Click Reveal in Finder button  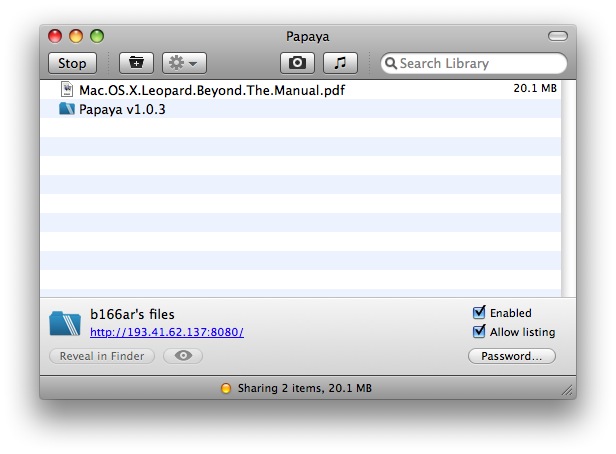tap(102, 356)
